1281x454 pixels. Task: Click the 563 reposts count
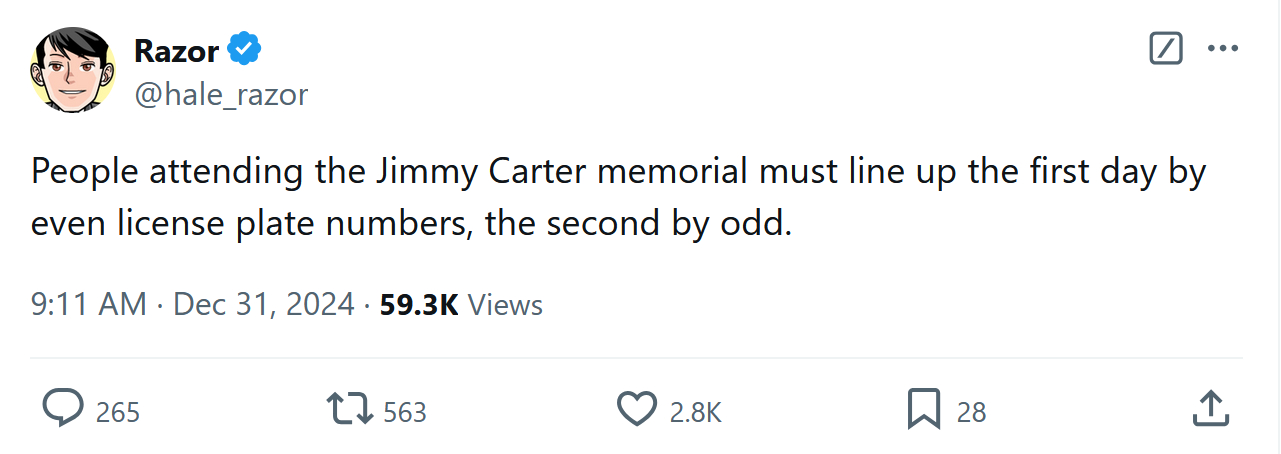click(x=405, y=412)
